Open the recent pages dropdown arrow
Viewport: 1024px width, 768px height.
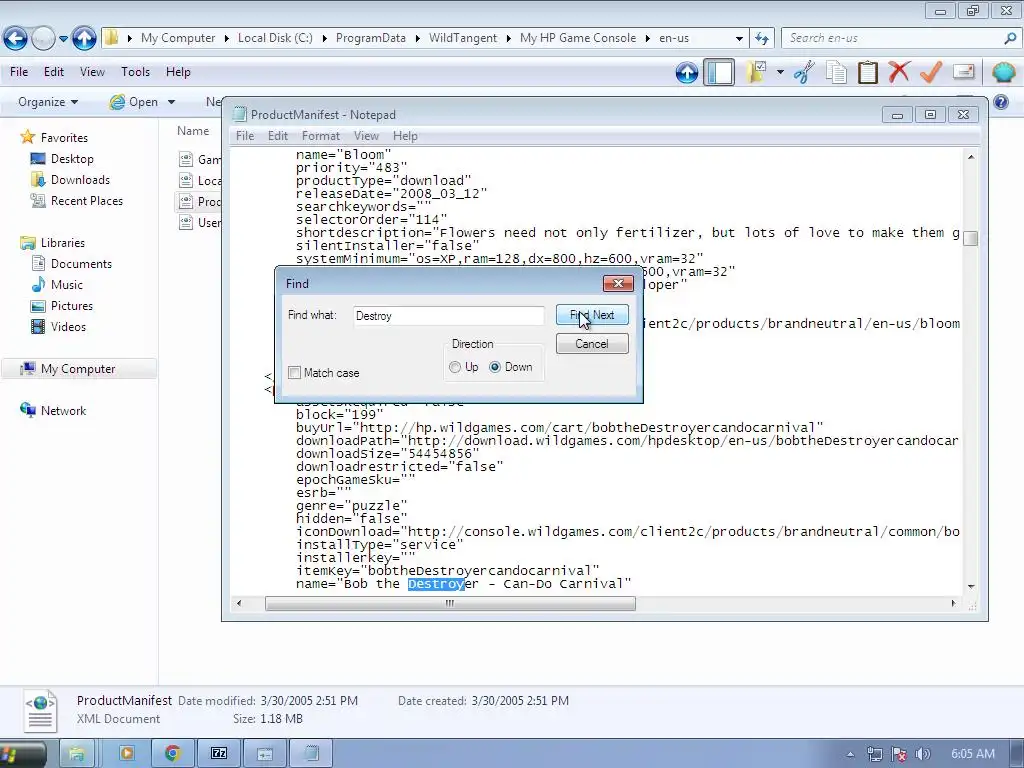pos(63,39)
